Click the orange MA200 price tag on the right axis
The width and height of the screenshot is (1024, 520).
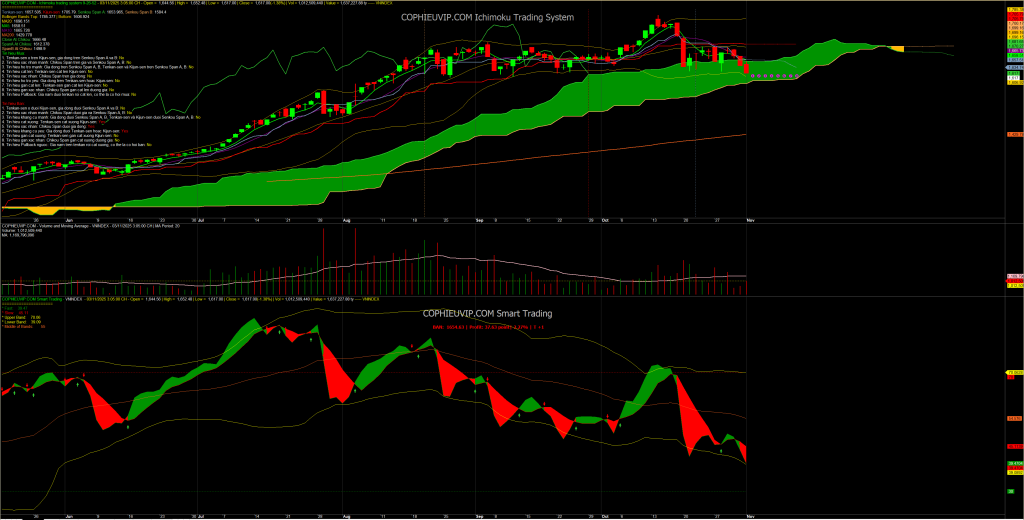[1013, 135]
